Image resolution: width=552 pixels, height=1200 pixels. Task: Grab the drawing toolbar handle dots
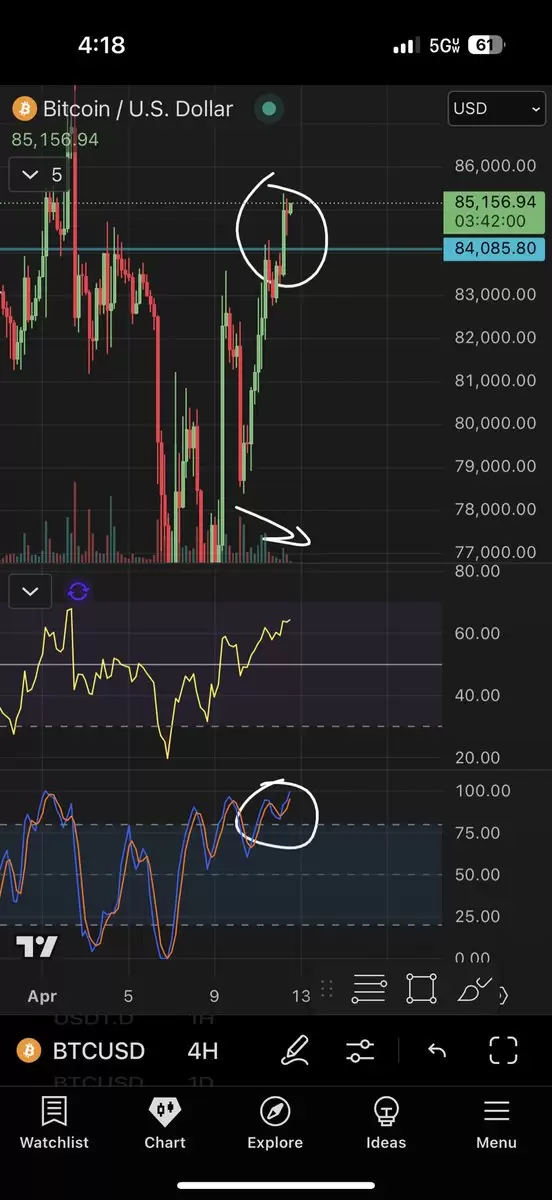pos(326,989)
